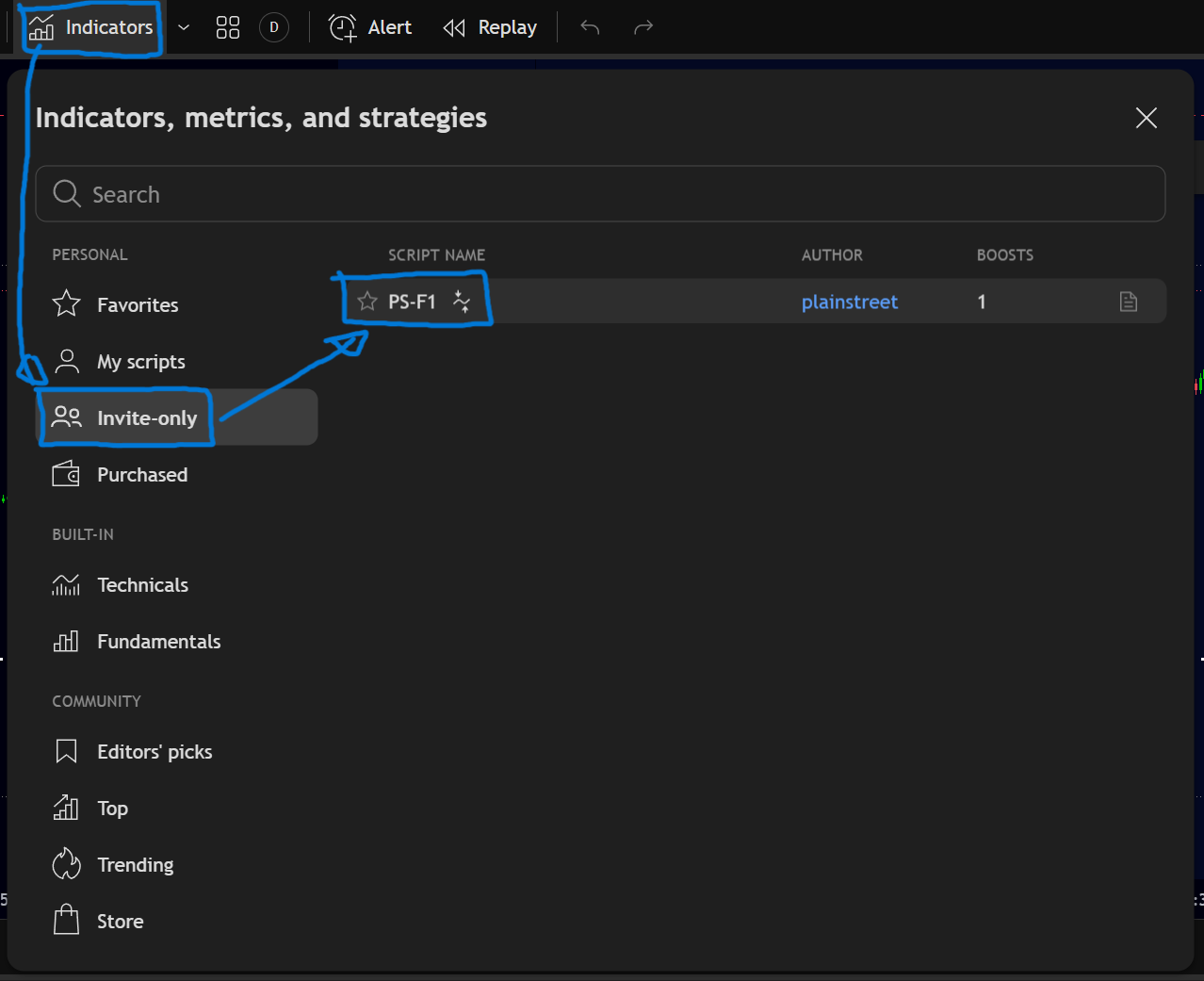The width and height of the screenshot is (1204, 981).
Task: Click the Top ranking chart icon
Action: [x=66, y=808]
